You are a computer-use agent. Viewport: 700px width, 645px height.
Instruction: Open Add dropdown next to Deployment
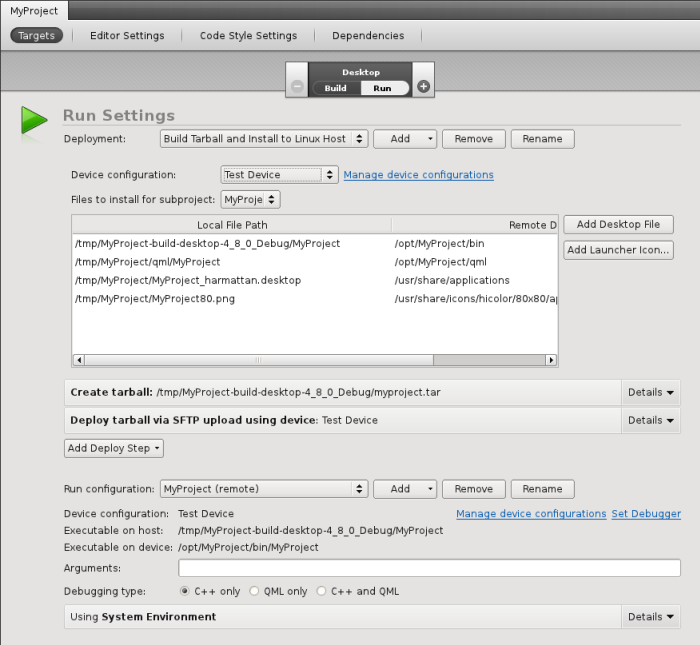(x=405, y=139)
